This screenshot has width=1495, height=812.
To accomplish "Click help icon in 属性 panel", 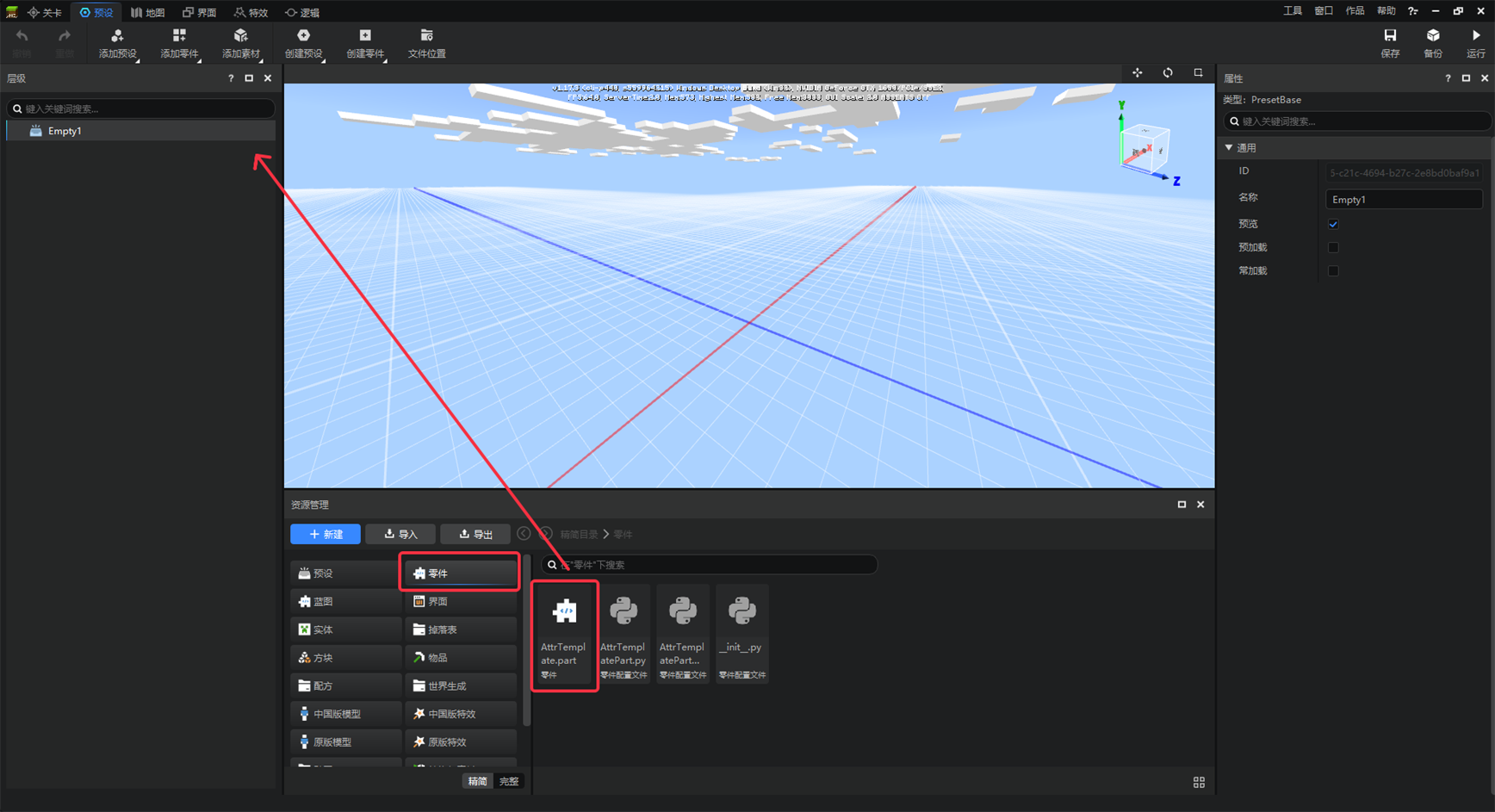I will 1448,78.
